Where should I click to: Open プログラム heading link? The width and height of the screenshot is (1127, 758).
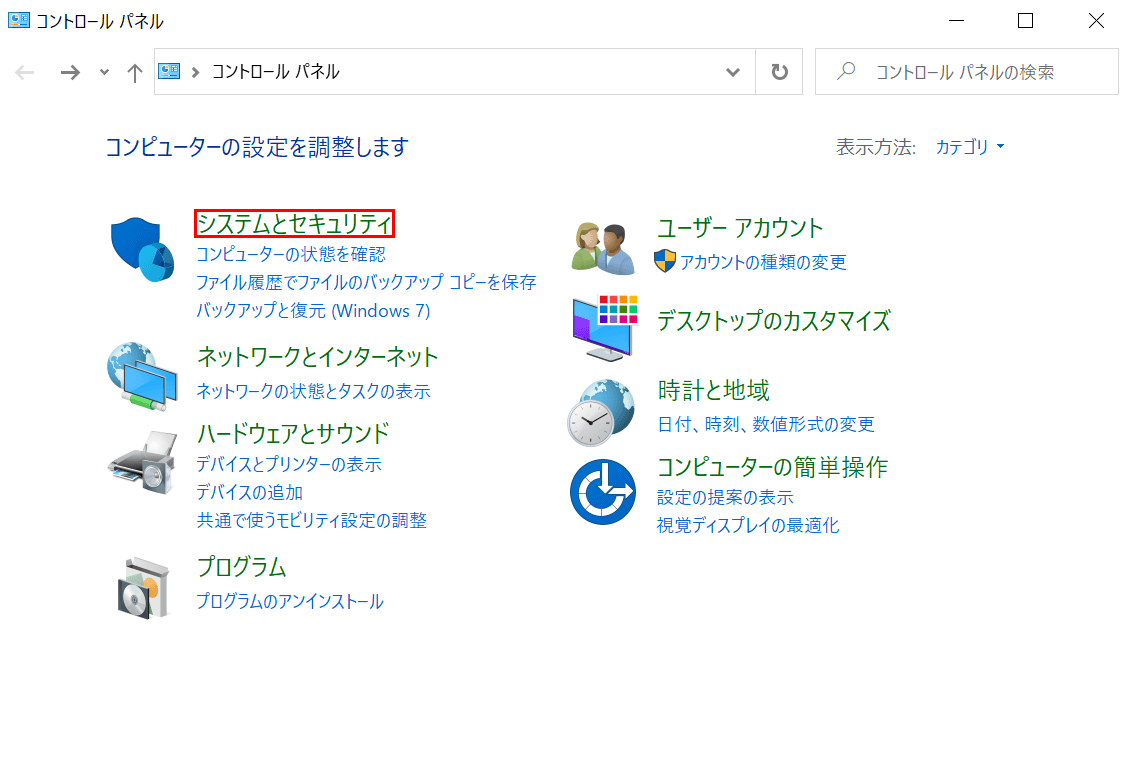pos(242,567)
